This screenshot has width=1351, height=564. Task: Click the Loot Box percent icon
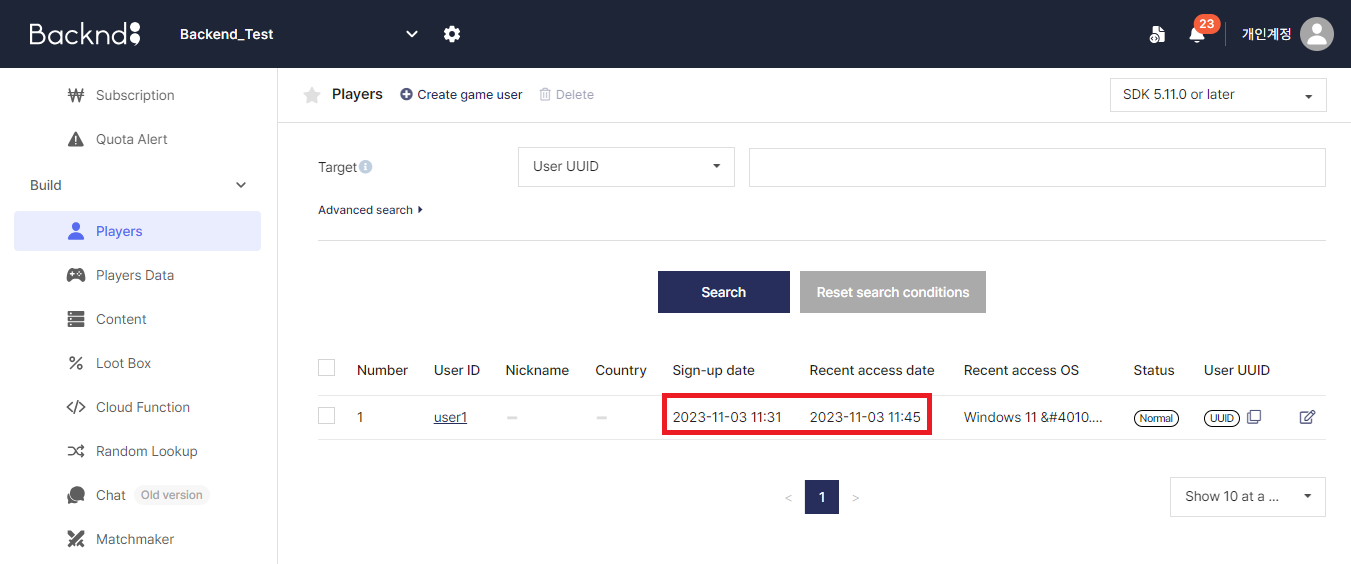coord(76,363)
